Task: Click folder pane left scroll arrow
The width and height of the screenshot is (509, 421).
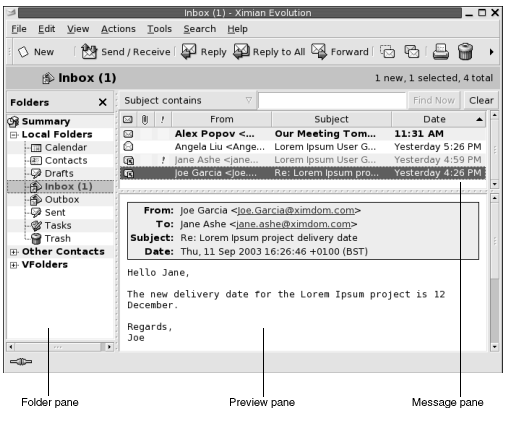Action: coord(11,347)
